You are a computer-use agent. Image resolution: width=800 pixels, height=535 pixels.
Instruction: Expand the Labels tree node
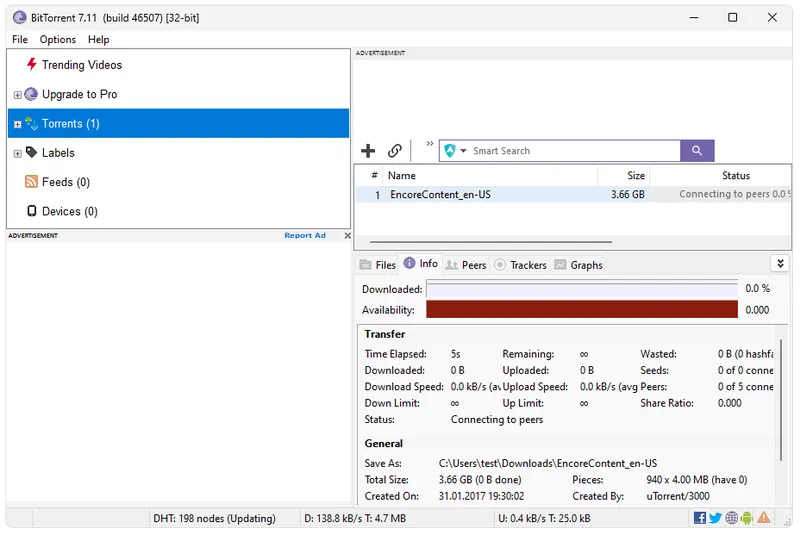[17, 154]
